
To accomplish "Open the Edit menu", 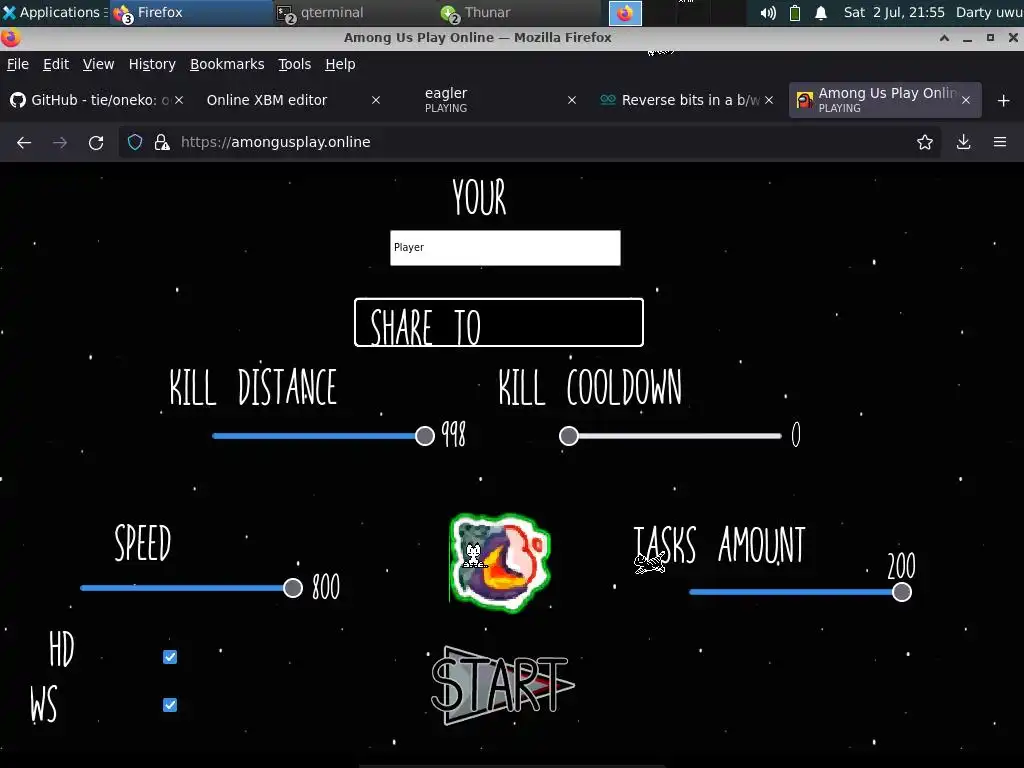I will (56, 64).
